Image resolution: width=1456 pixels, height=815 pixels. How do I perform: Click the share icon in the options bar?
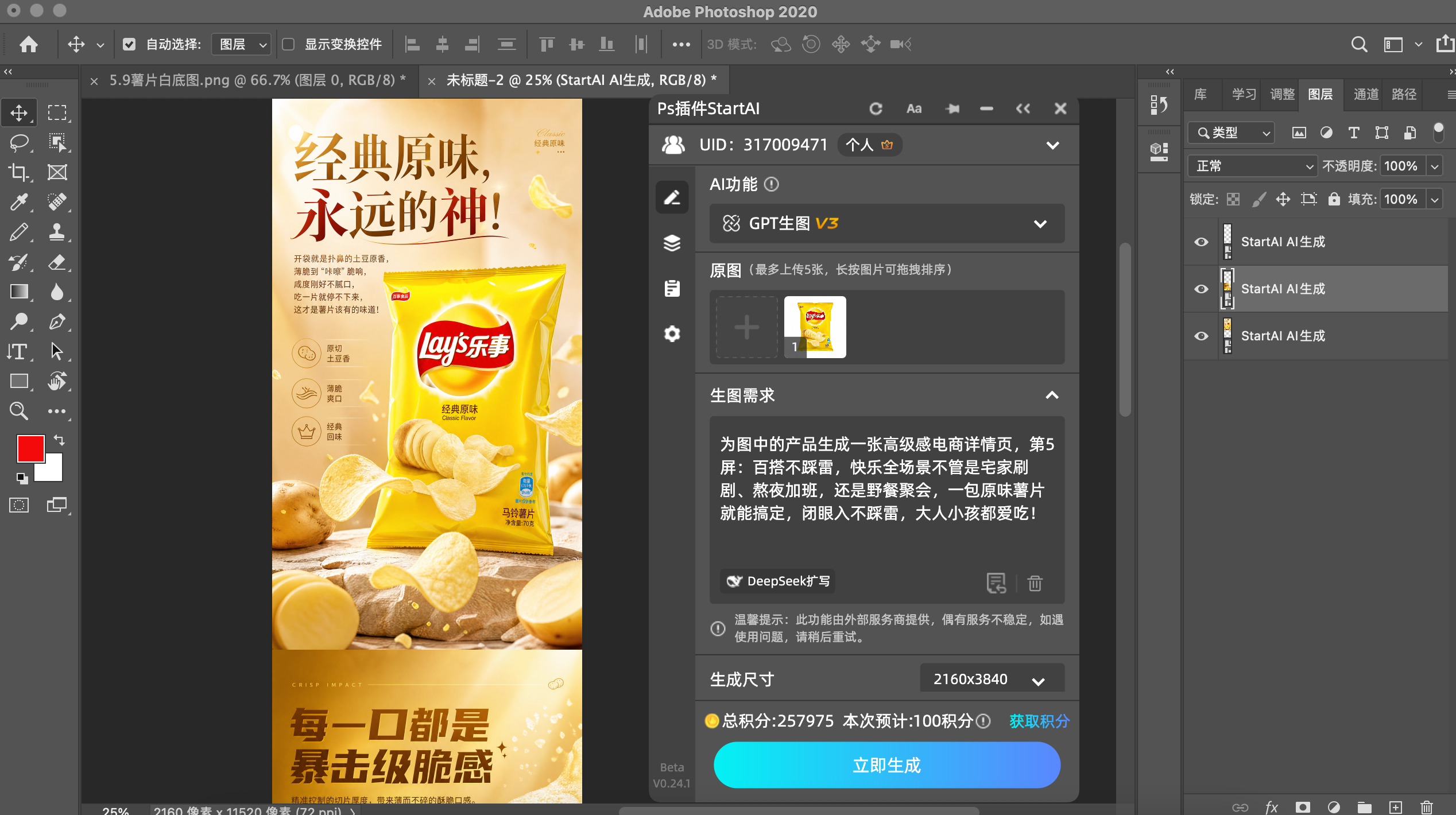(1446, 44)
